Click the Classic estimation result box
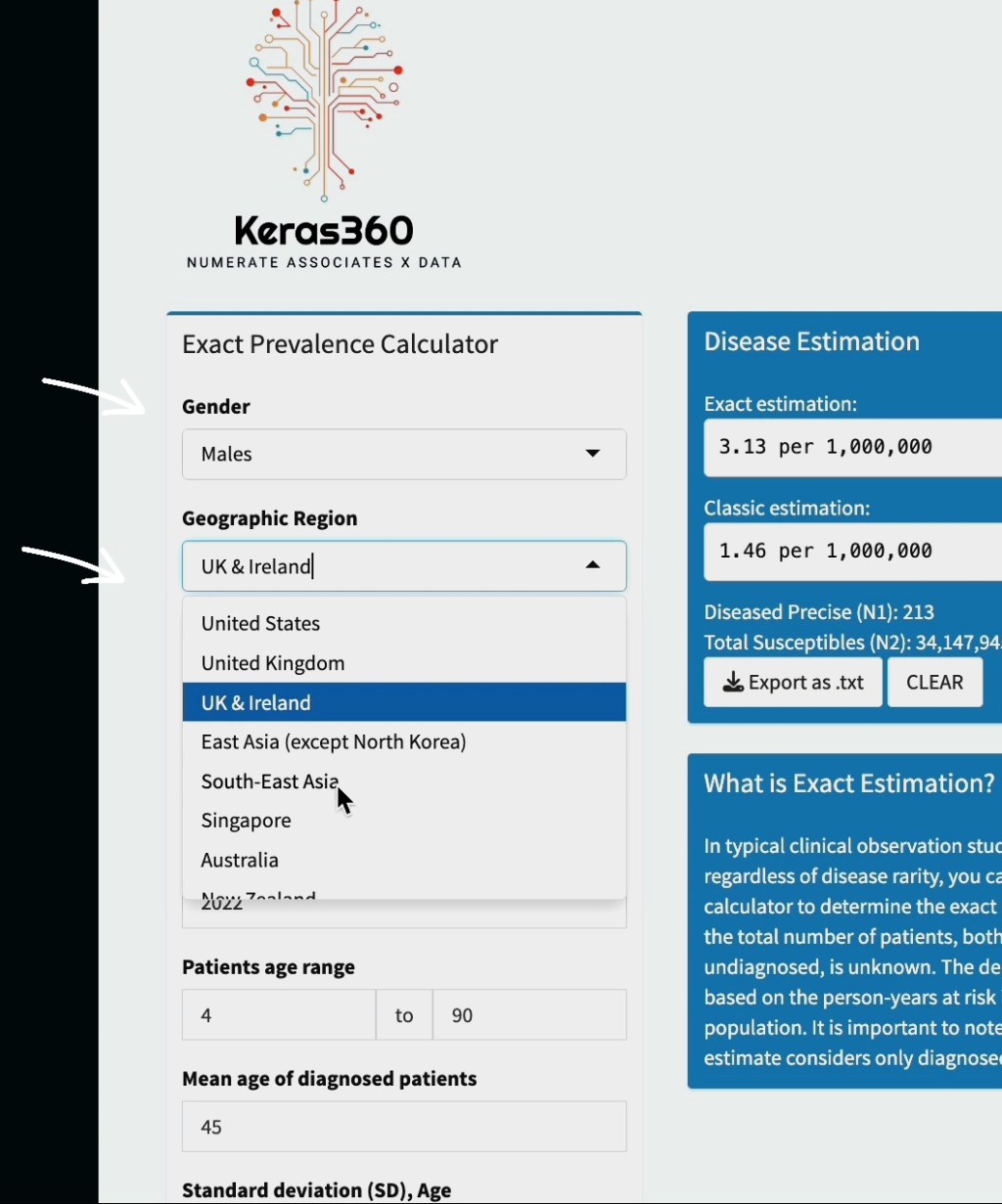 point(851,551)
